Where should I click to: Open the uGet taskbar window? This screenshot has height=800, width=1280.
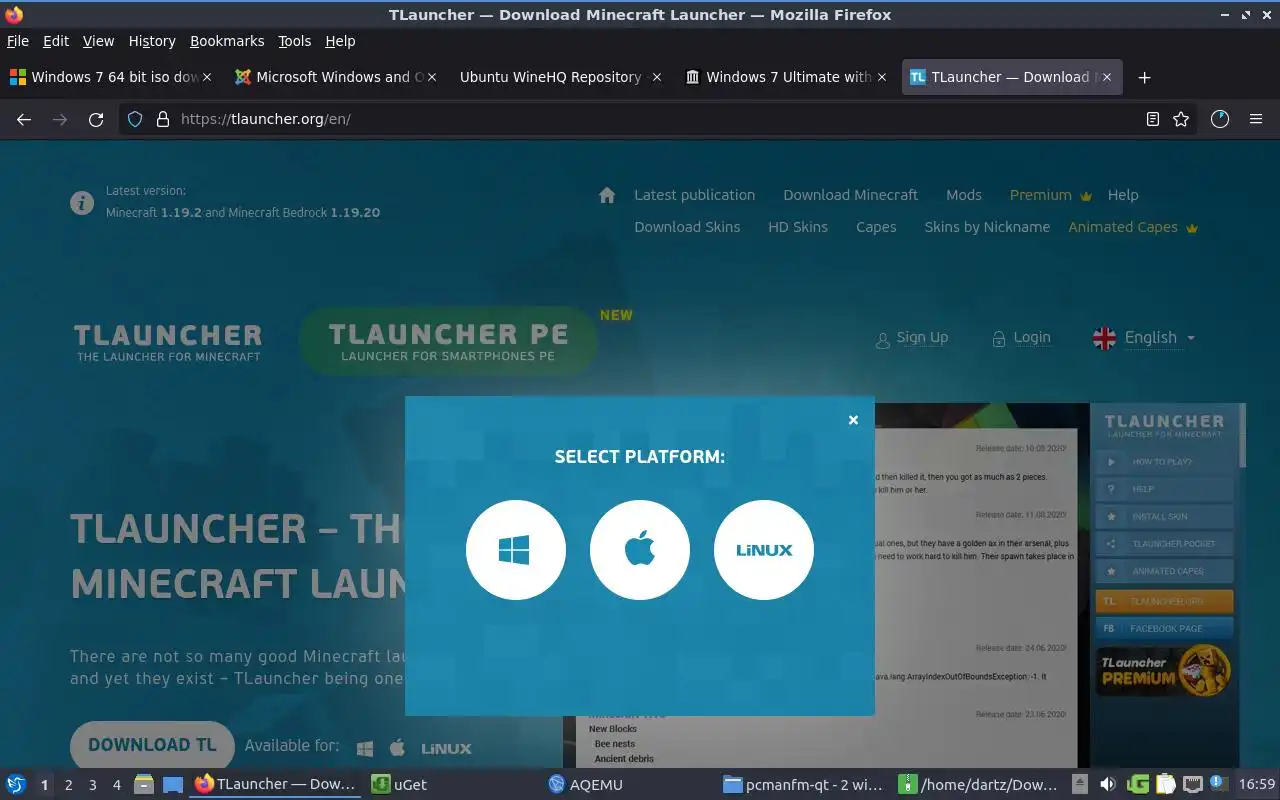452,785
